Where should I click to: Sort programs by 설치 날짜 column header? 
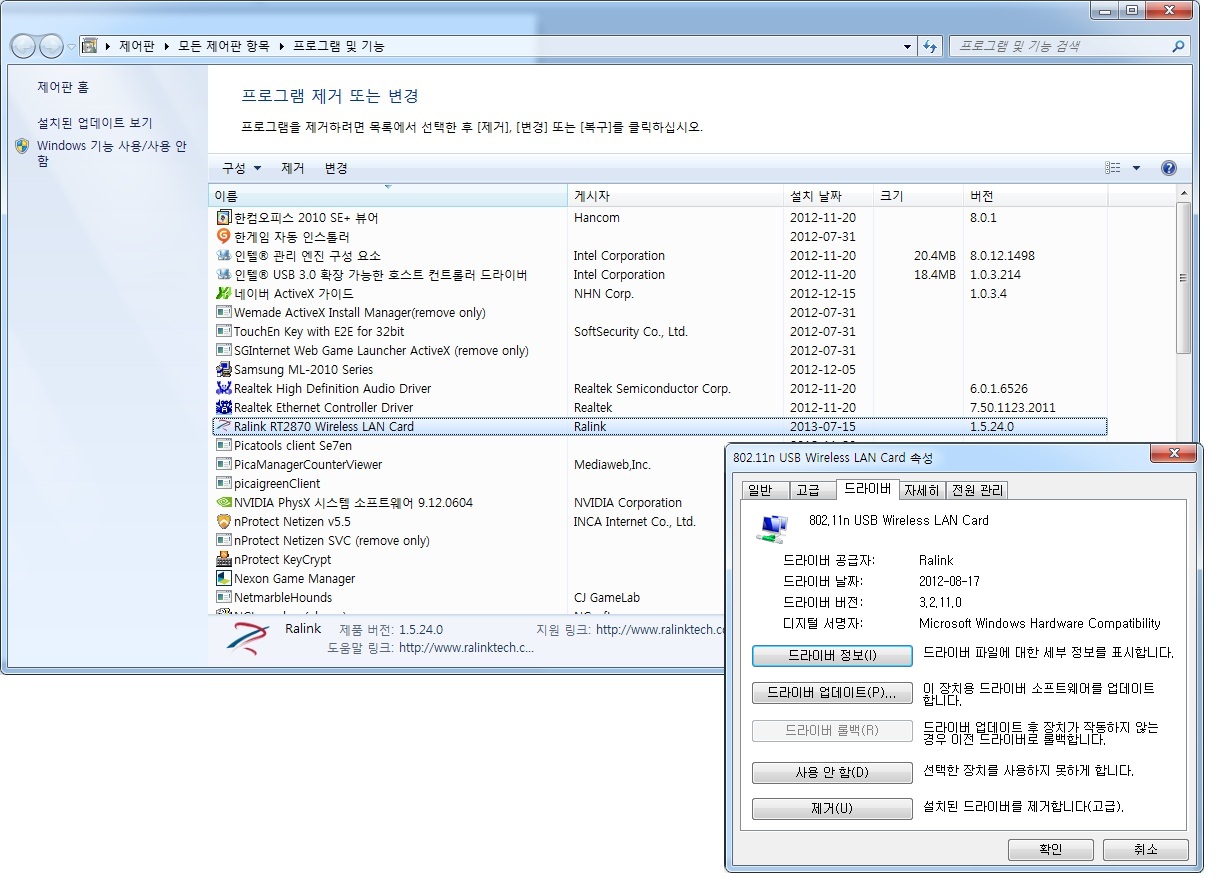828,196
